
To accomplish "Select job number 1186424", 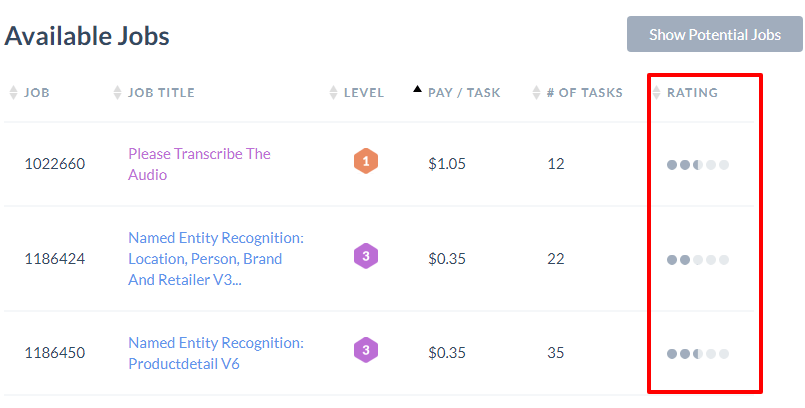I will click(55, 259).
